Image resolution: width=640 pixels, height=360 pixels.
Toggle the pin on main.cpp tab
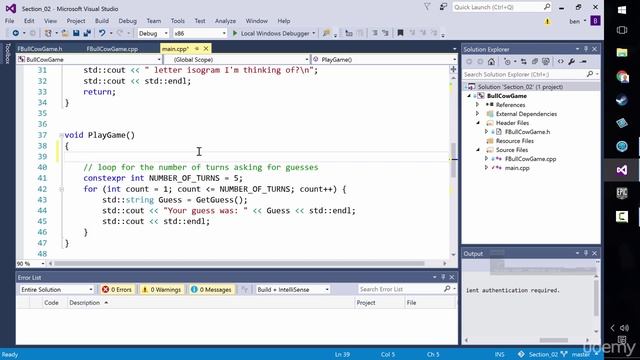click(x=196, y=49)
